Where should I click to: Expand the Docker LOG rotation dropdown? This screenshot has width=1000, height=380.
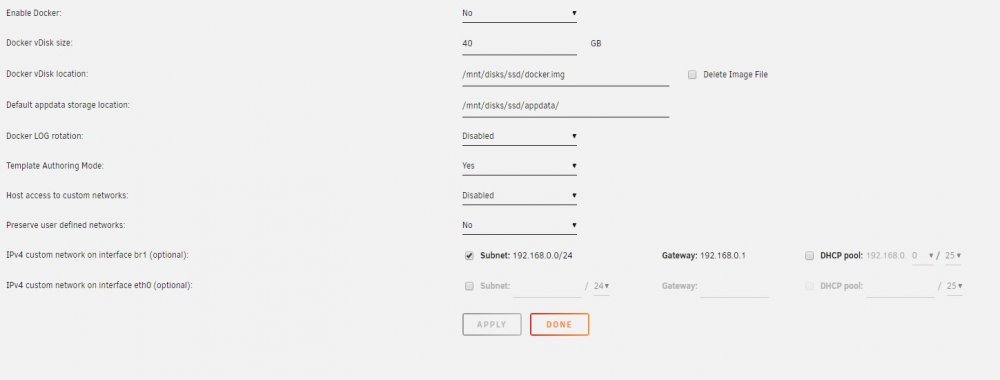[519, 136]
